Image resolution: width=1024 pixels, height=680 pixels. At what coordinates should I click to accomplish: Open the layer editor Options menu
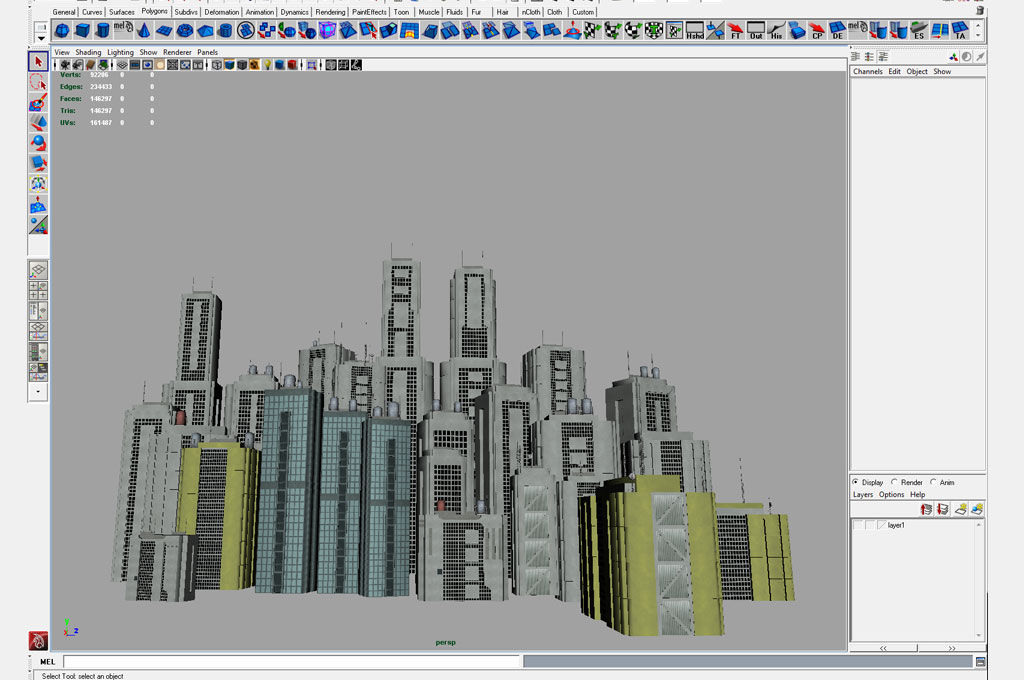click(891, 494)
